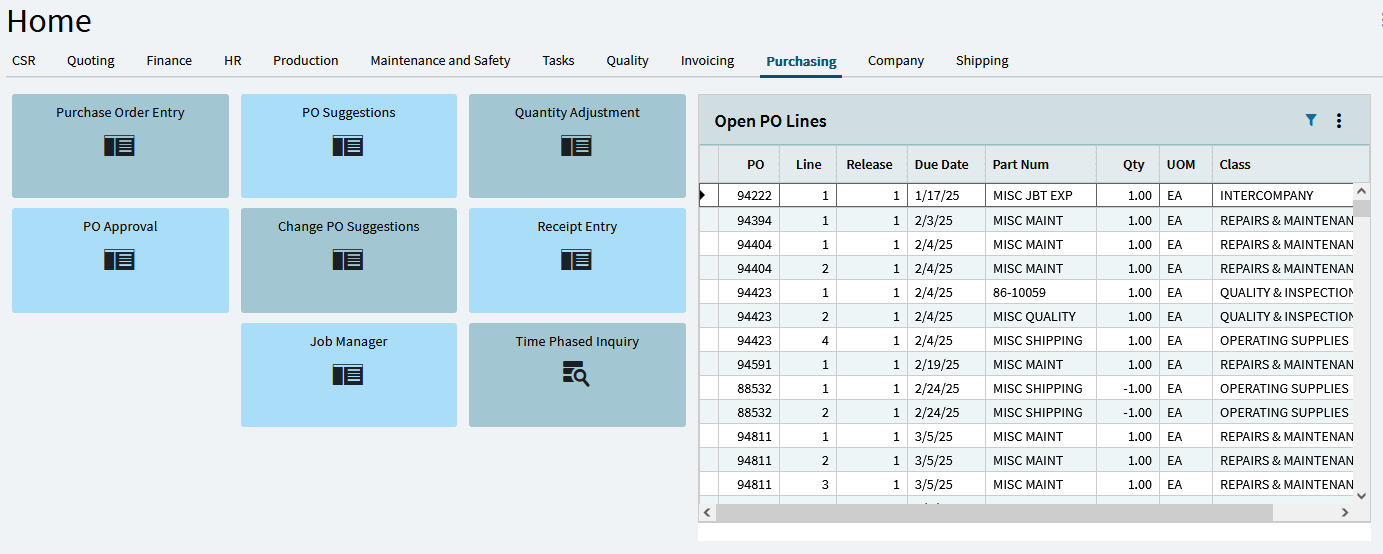
Task: Click the Part Num column header
Action: tap(1021, 164)
